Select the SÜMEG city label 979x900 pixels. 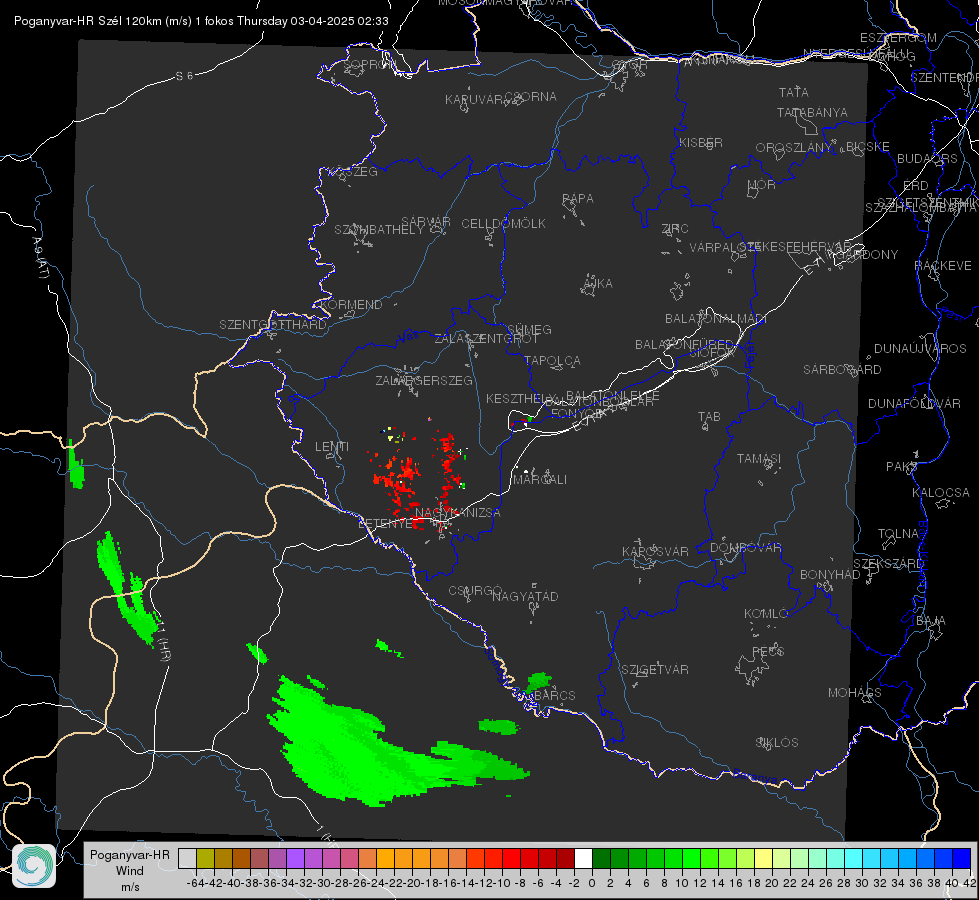point(529,329)
